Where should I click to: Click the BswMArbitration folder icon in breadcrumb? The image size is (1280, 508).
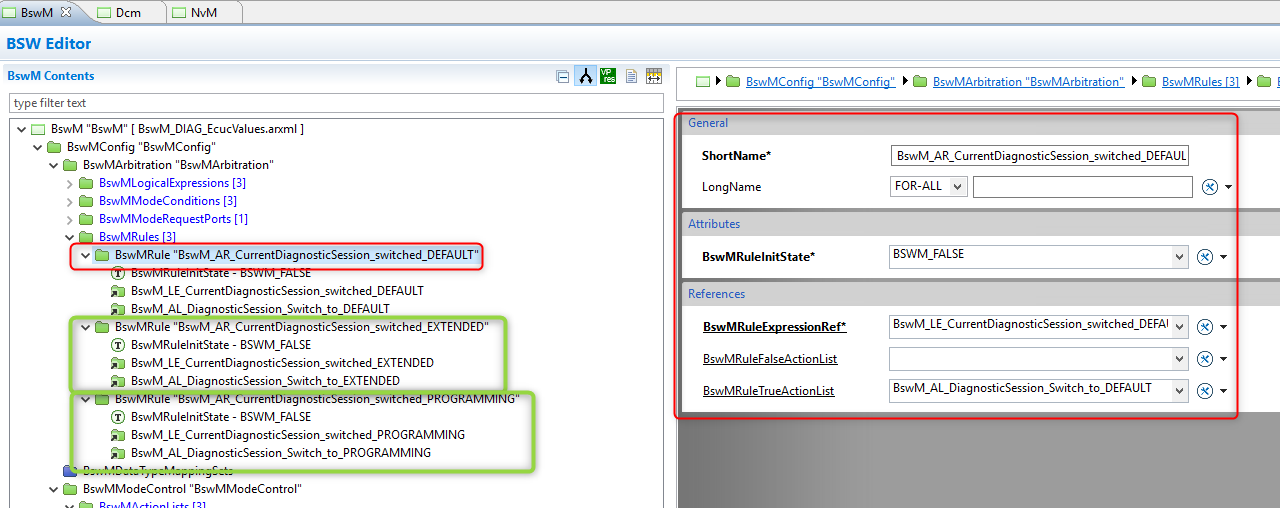(920, 81)
